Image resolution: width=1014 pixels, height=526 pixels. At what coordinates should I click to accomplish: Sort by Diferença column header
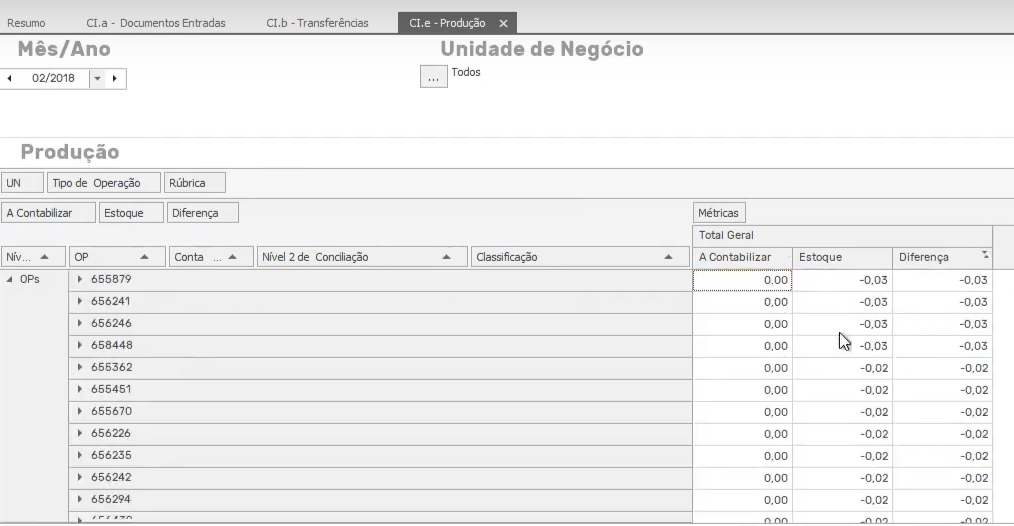(x=943, y=257)
